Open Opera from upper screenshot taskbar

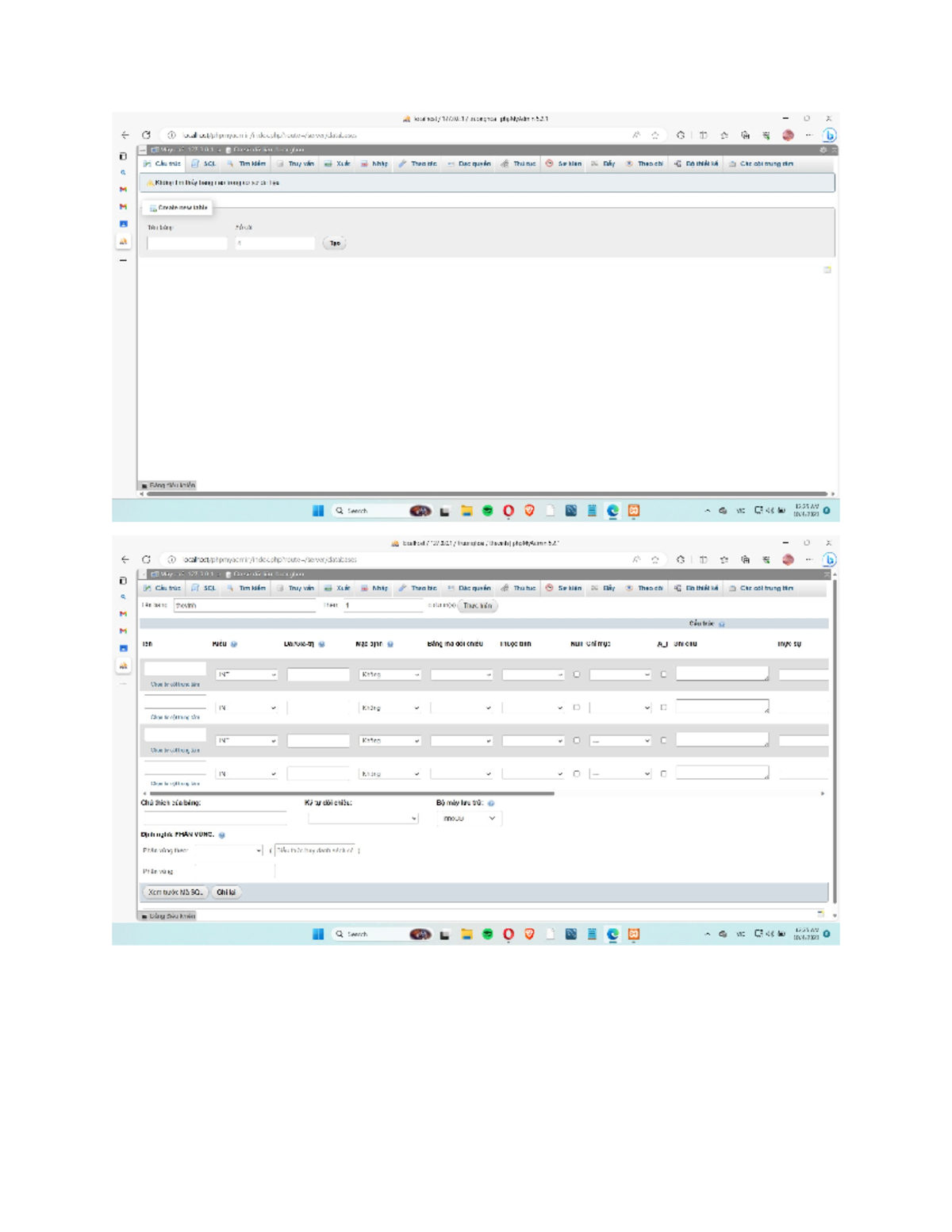[x=509, y=511]
